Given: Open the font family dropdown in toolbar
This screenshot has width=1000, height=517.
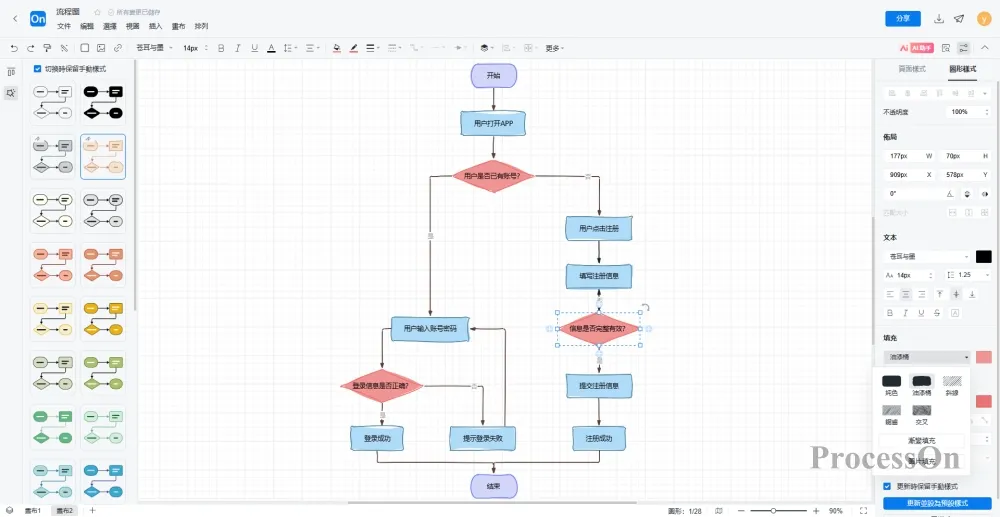Looking at the screenshot, I should 155,47.
